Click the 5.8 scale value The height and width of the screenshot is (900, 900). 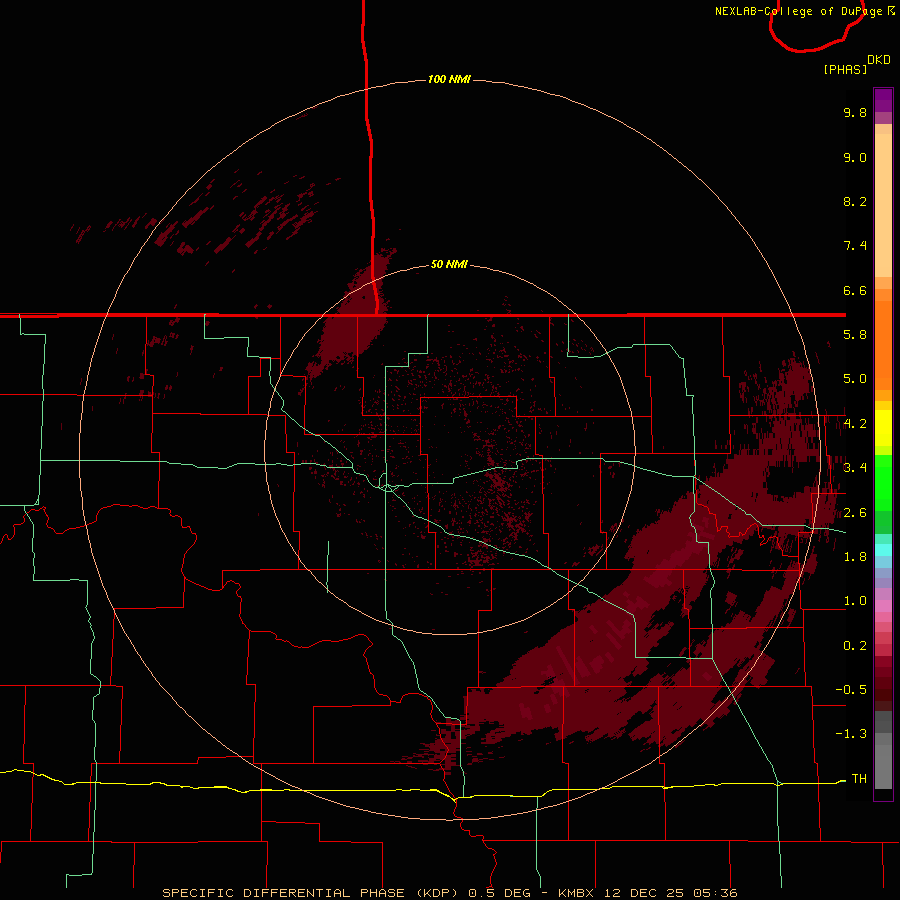[x=855, y=335]
